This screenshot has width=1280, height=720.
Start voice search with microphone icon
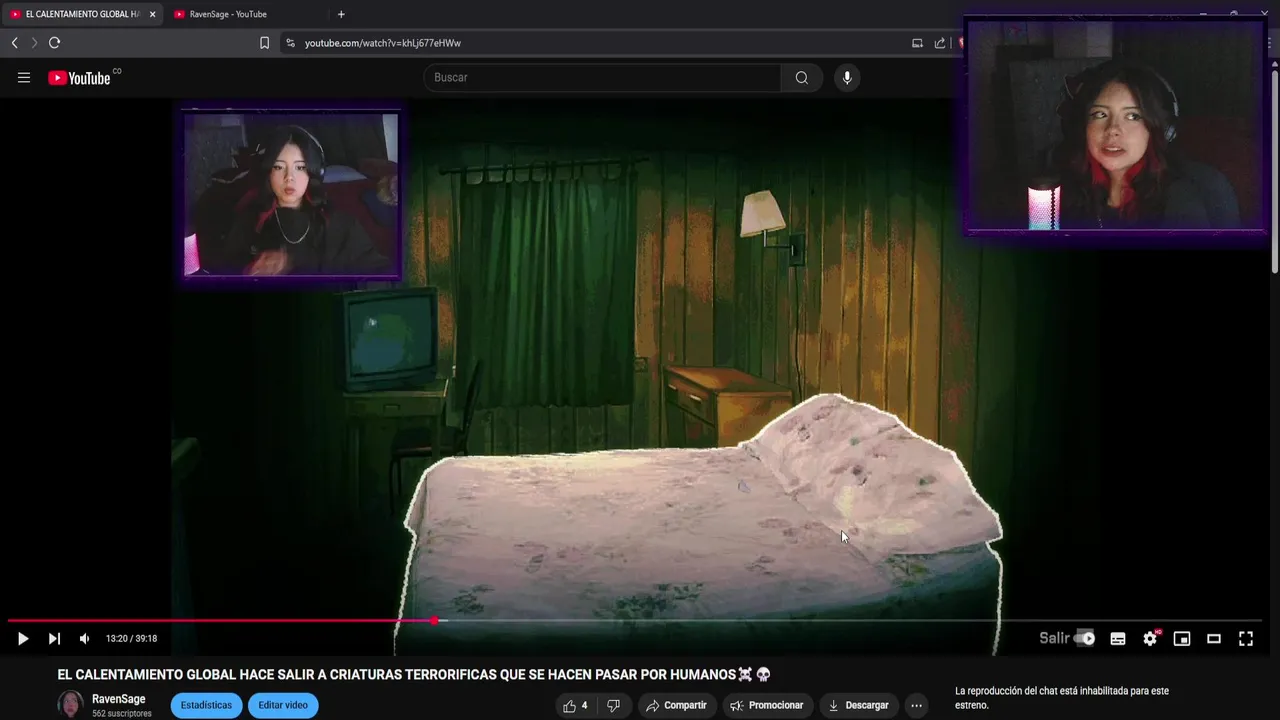pyautogui.click(x=847, y=78)
